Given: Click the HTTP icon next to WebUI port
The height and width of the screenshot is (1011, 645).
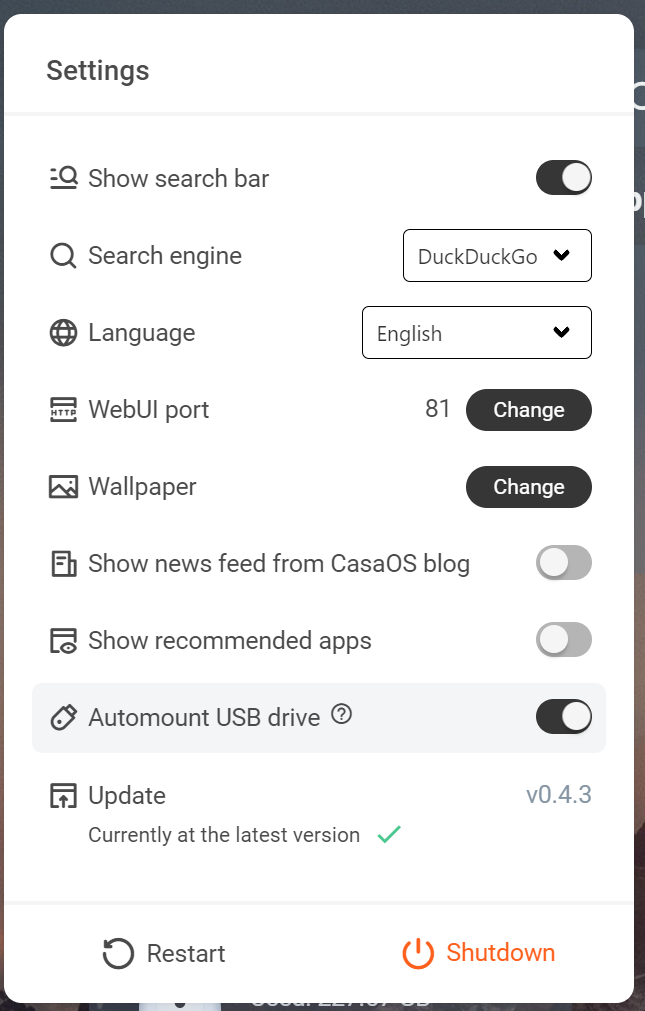Looking at the screenshot, I should [x=63, y=409].
